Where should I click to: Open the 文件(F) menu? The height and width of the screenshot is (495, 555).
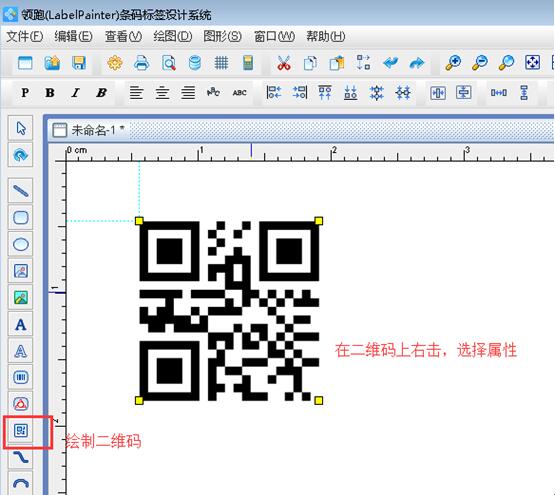coord(24,36)
